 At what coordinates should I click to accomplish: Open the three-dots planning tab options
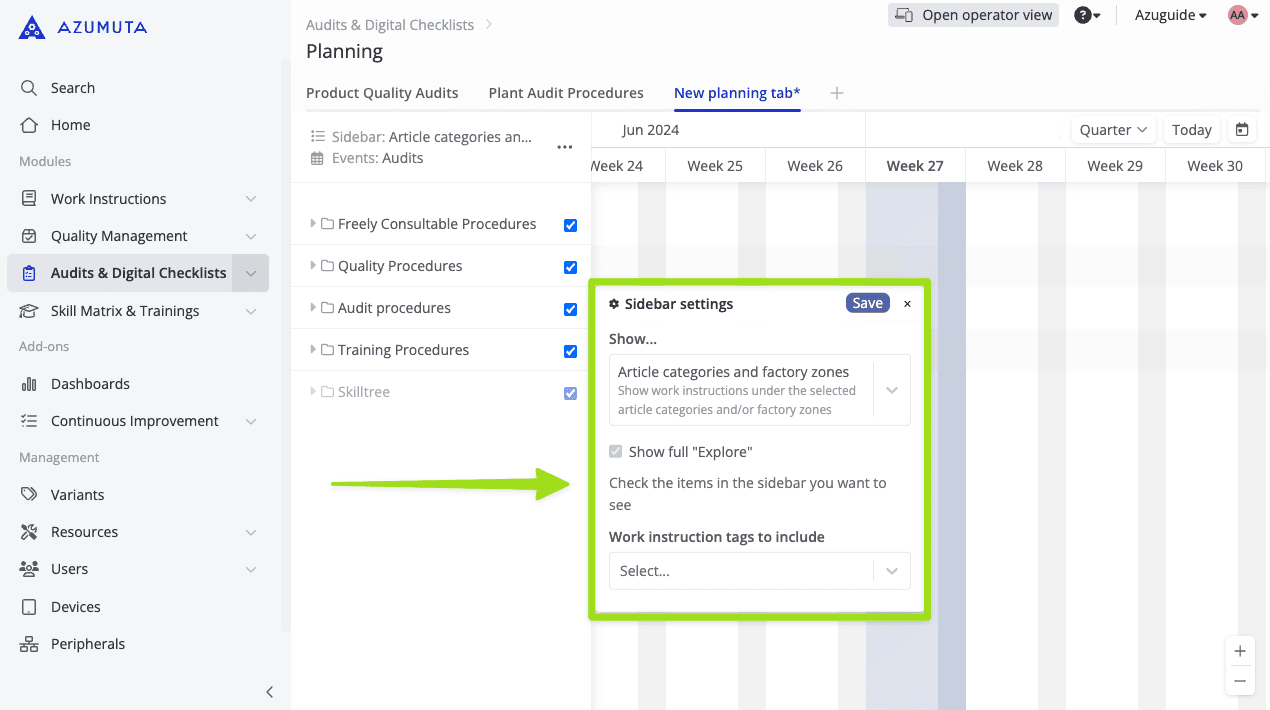tap(565, 147)
